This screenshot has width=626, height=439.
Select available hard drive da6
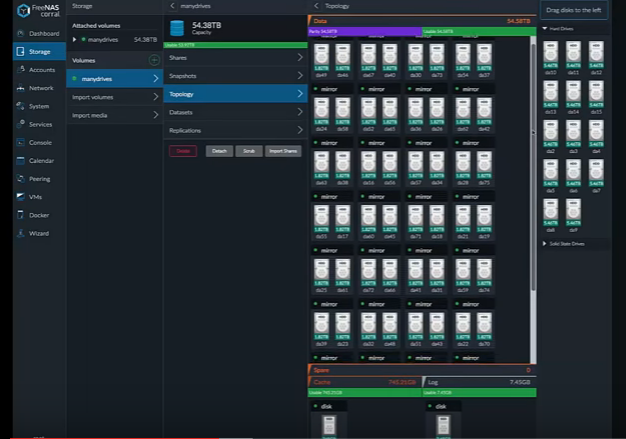[x=573, y=176]
